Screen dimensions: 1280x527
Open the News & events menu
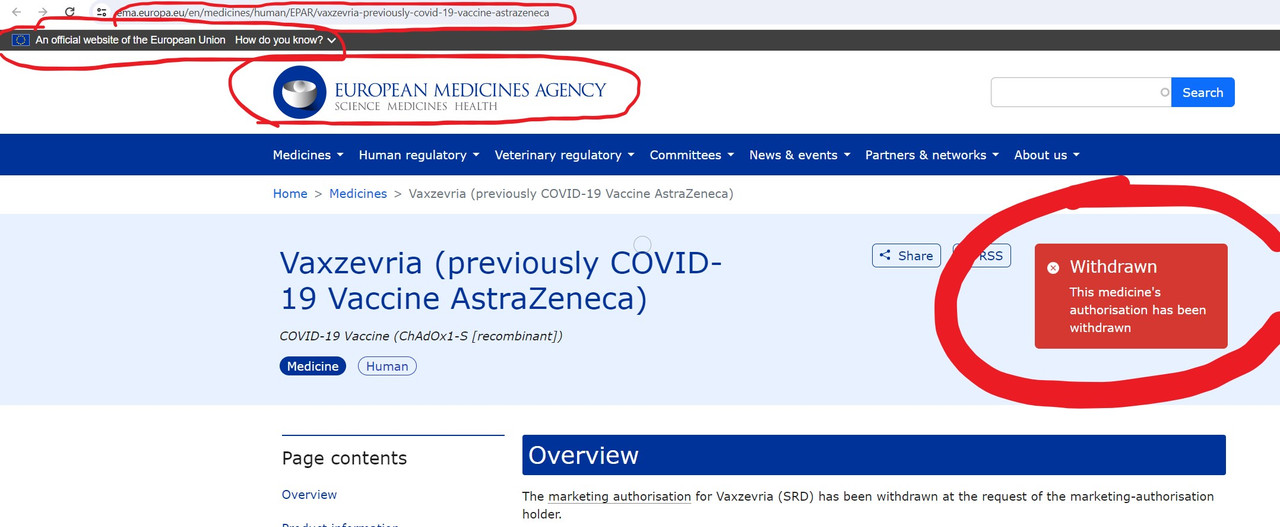pyautogui.click(x=800, y=155)
